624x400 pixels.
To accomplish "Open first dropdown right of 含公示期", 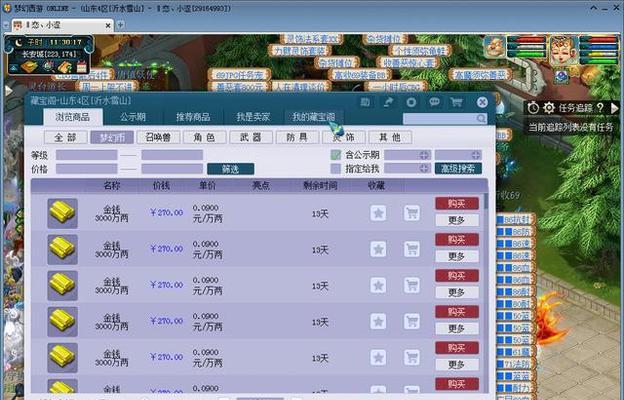I will click(x=408, y=155).
